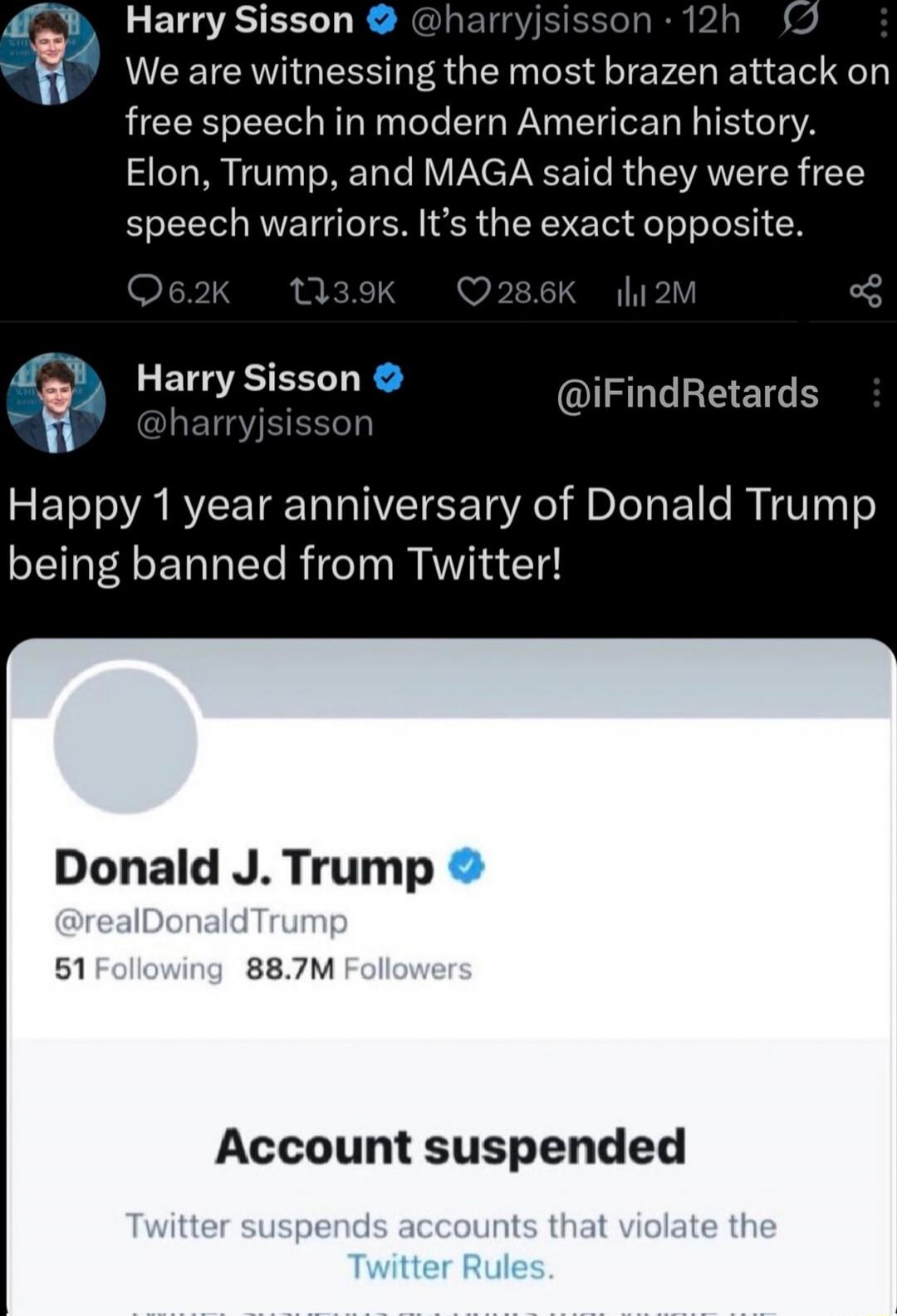Screen dimensions: 897x1316
Task: Click the verified badge beside Donald J. Trump
Action: (x=466, y=867)
